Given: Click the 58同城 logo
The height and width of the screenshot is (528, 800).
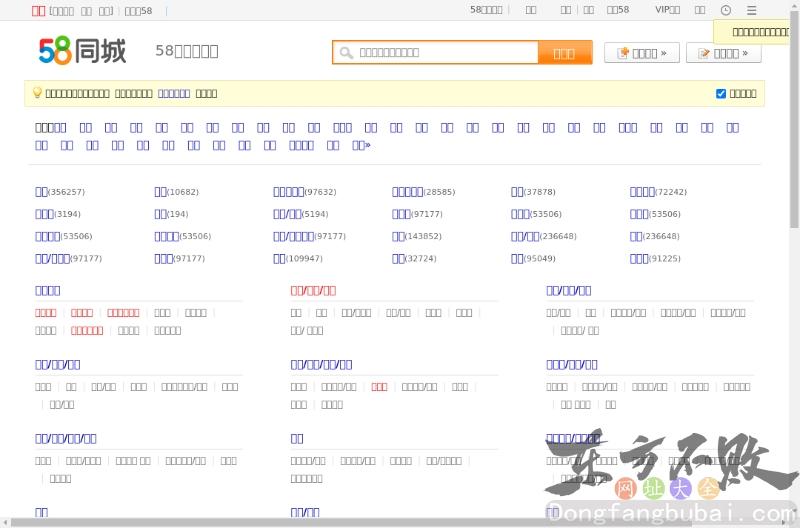Looking at the screenshot, I should (x=82, y=50).
